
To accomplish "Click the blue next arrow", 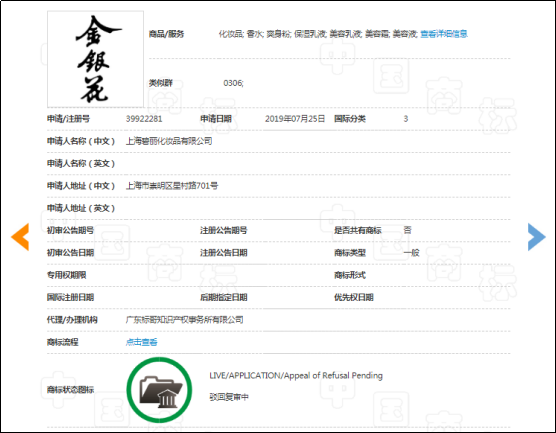I will [x=536, y=237].
